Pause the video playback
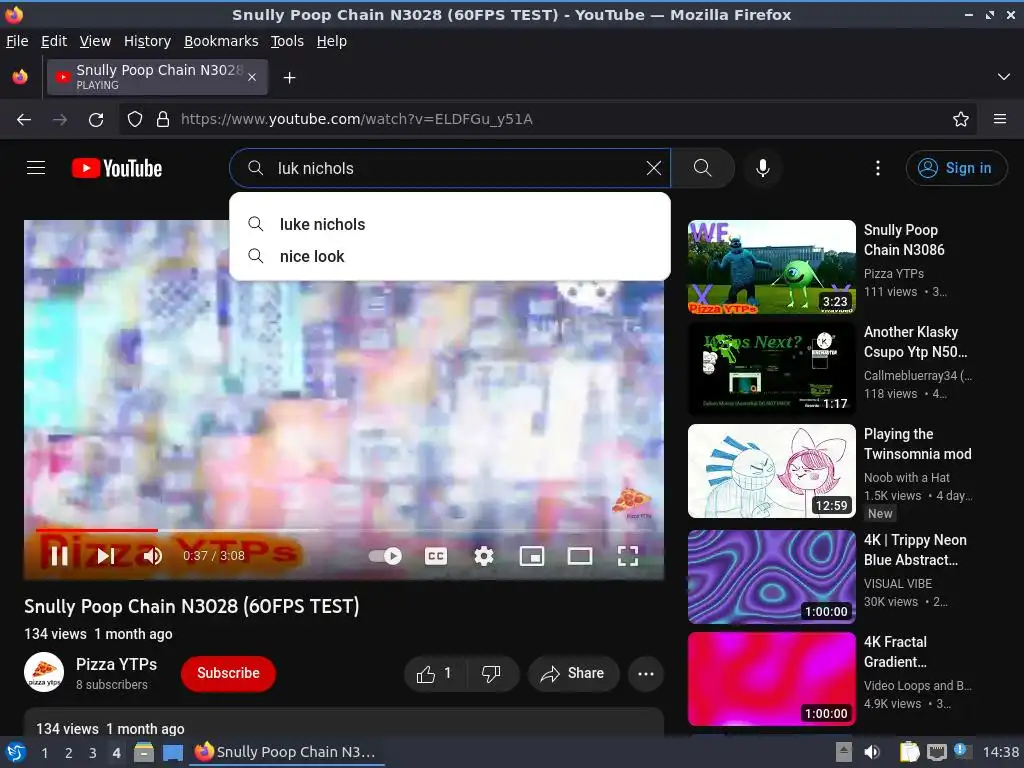This screenshot has height=768, width=1024. pyautogui.click(x=59, y=556)
